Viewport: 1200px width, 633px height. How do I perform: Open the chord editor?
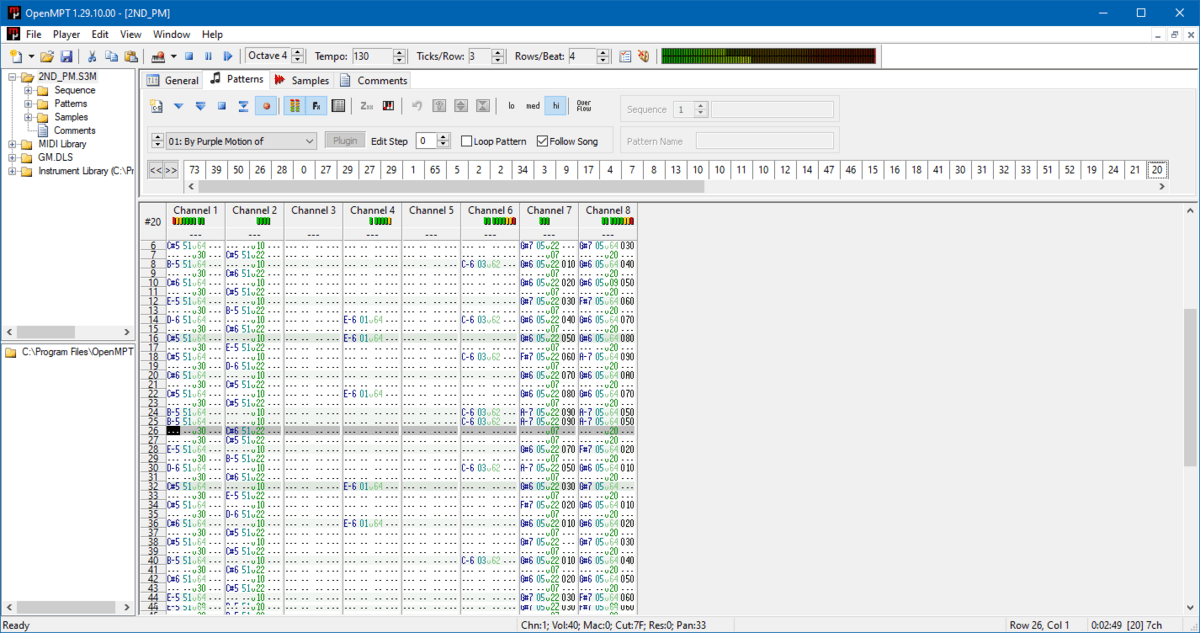(389, 105)
